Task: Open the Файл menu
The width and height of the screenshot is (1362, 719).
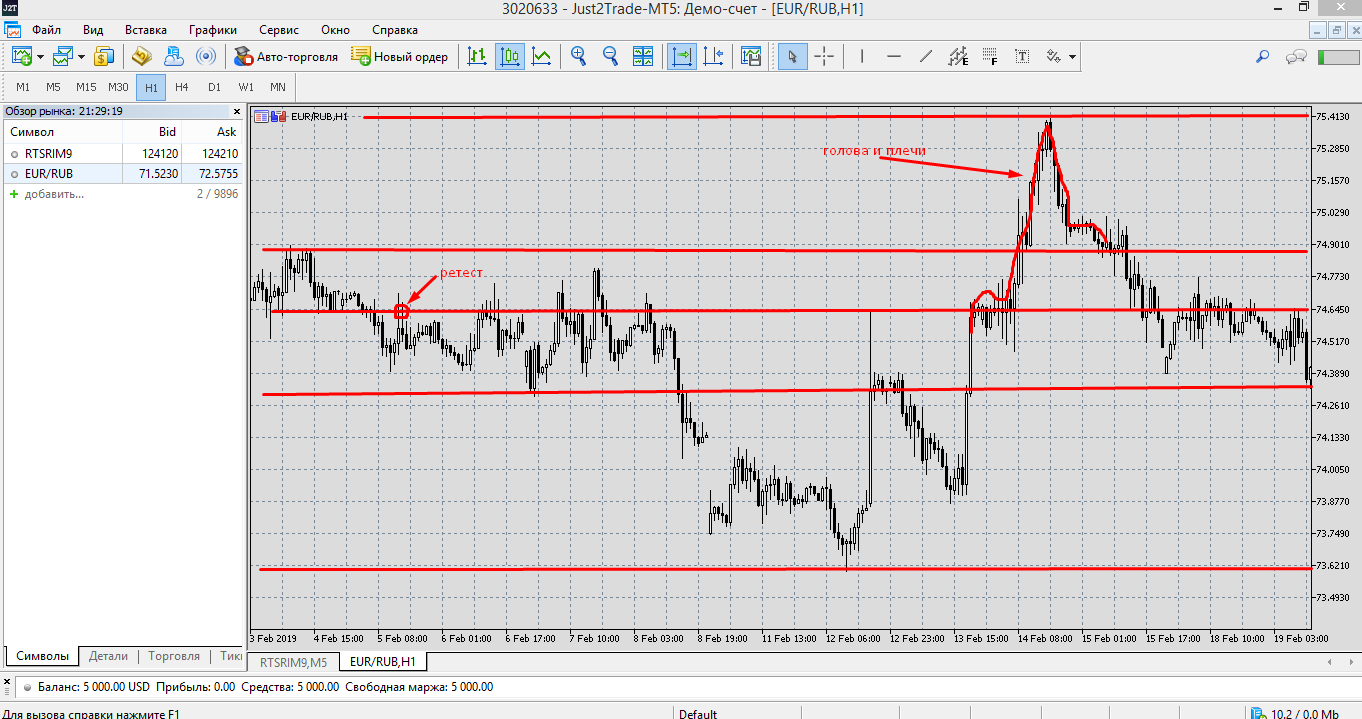Action: pos(46,30)
